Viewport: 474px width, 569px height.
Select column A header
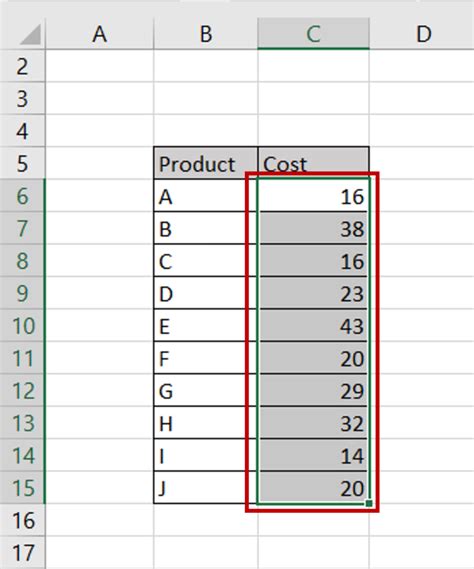click(99, 34)
